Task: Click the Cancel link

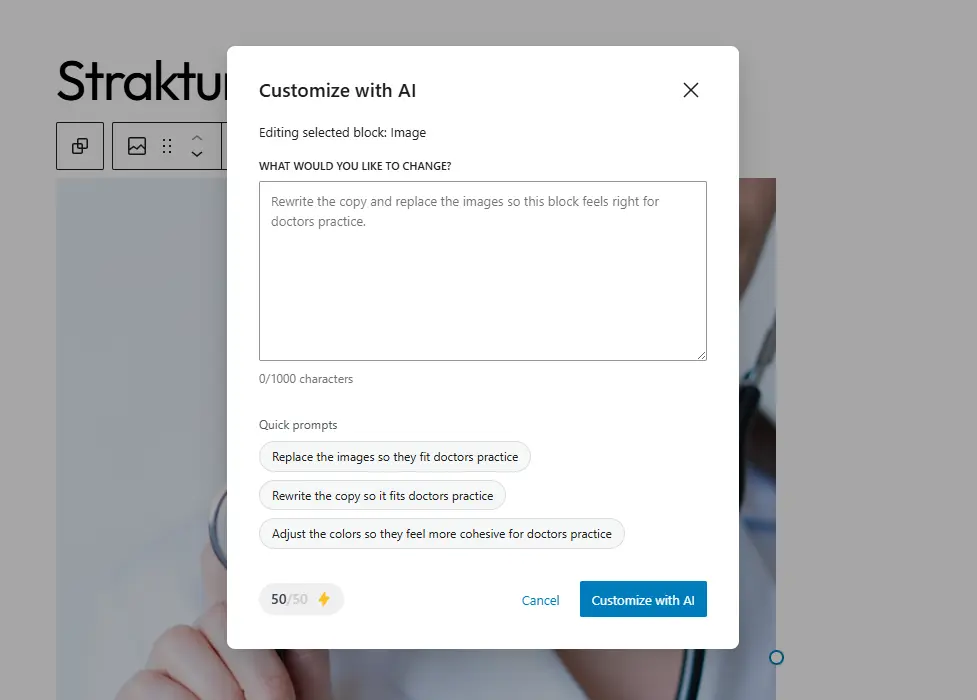Action: 540,600
